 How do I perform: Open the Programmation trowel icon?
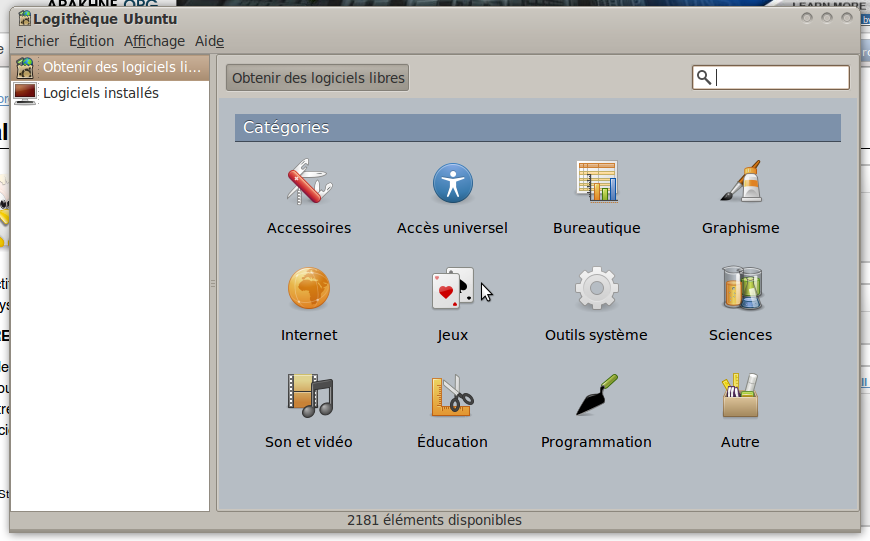[597, 395]
